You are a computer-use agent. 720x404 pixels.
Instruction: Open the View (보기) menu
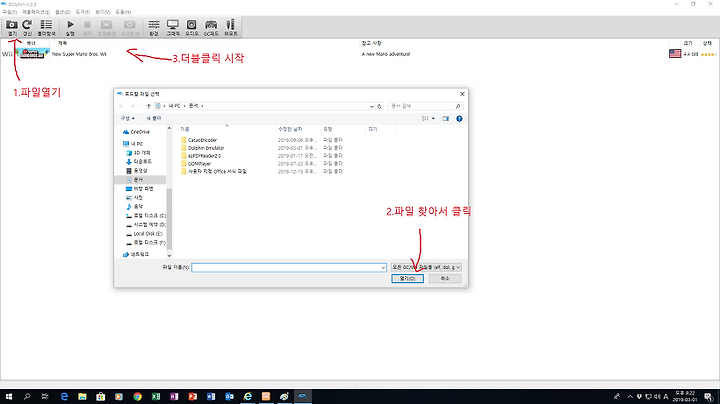pyautogui.click(x=102, y=12)
